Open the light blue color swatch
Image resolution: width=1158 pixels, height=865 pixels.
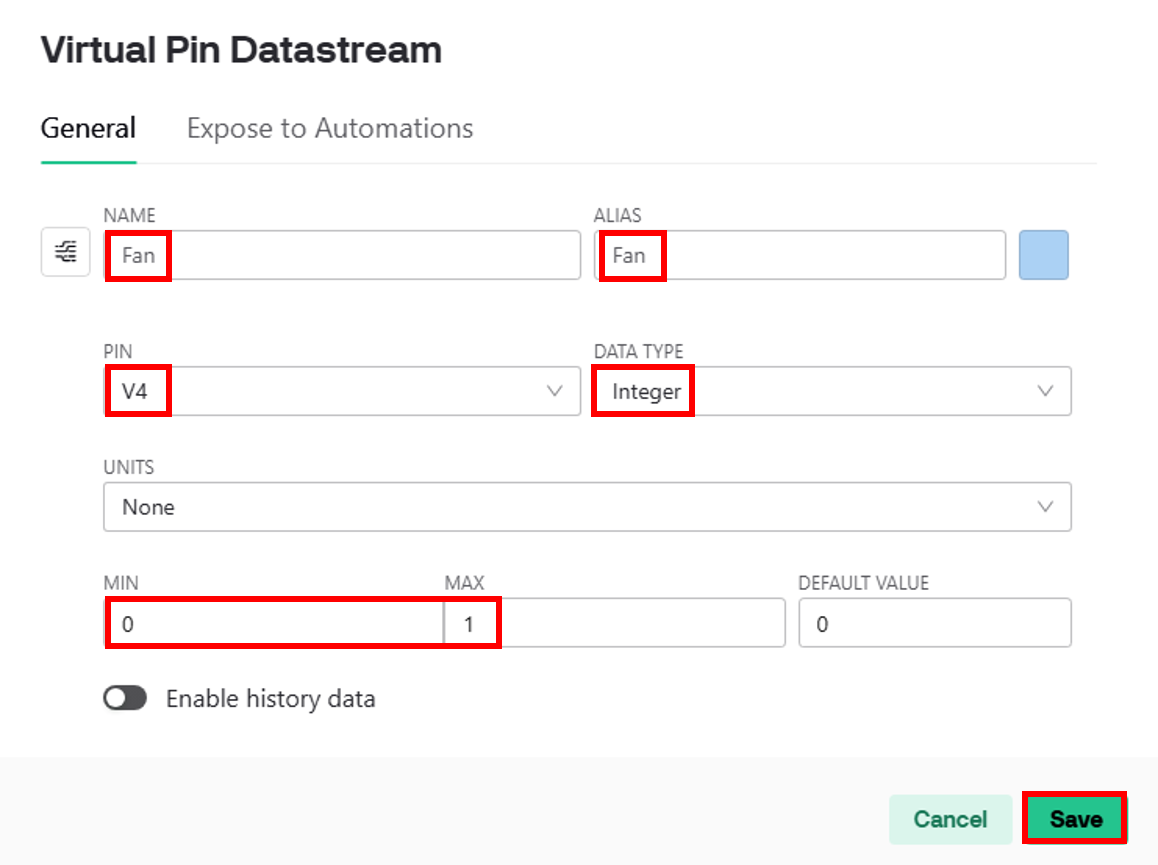click(1044, 255)
